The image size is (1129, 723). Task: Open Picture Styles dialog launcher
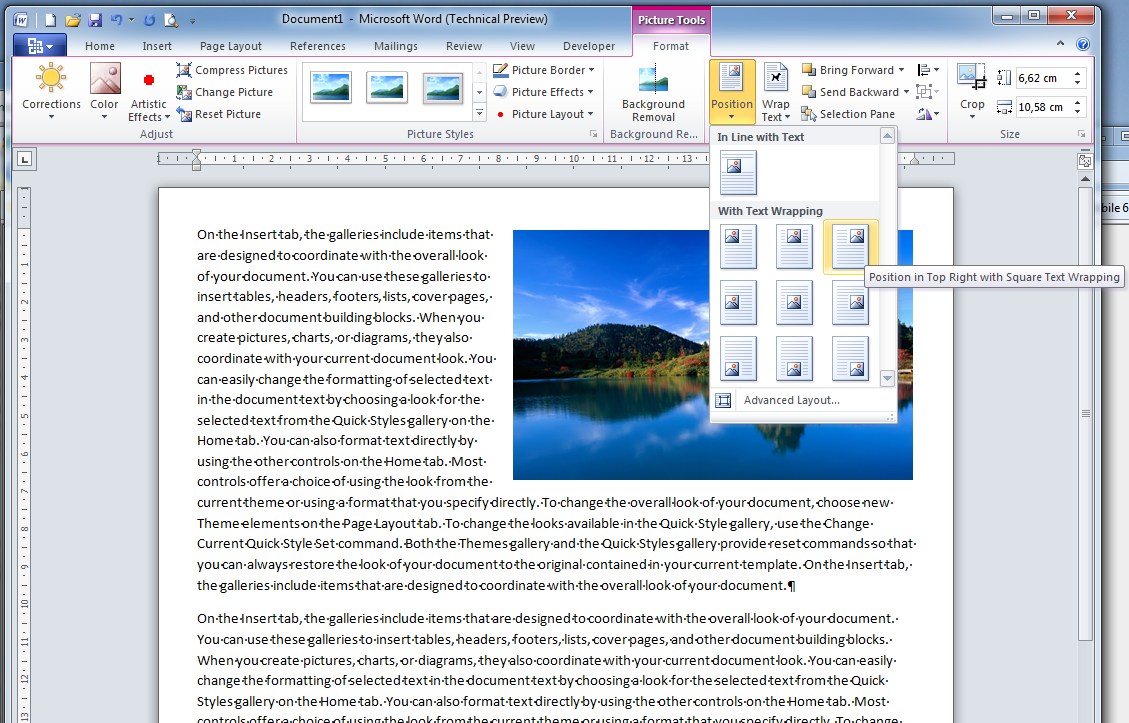point(593,134)
